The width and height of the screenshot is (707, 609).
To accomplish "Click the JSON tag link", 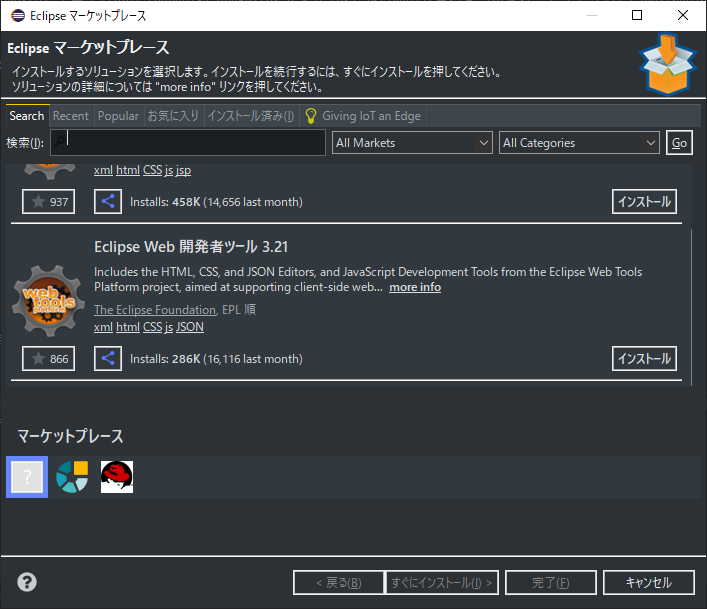I will [x=190, y=327].
